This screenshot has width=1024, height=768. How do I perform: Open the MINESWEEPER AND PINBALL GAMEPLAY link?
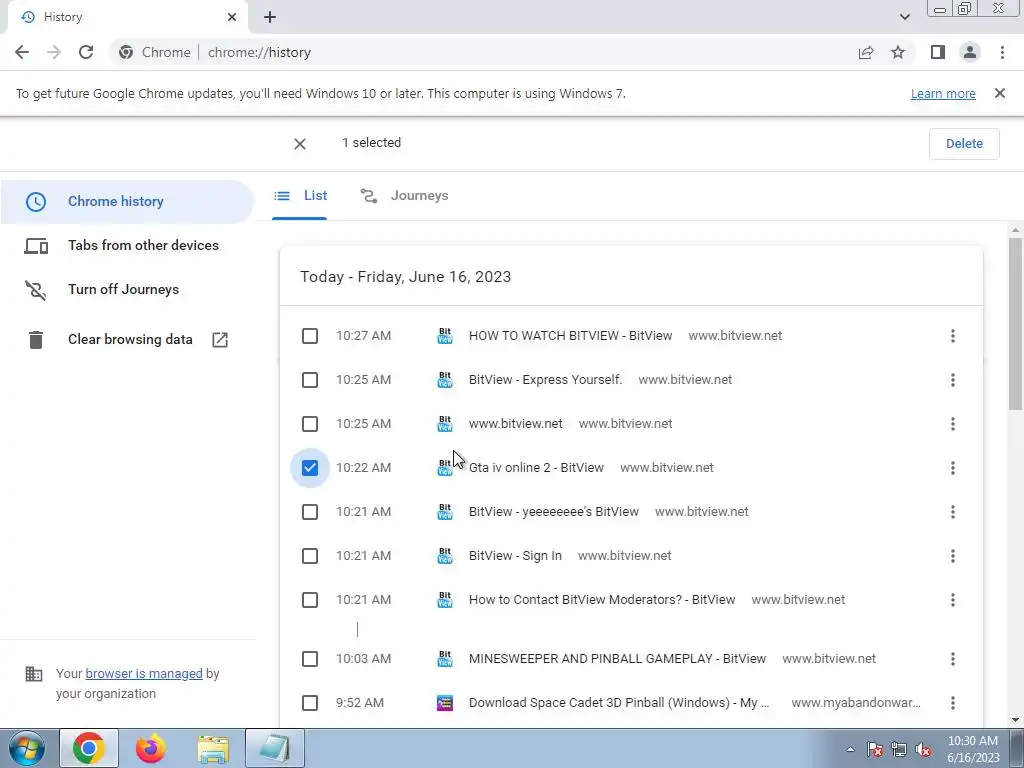click(617, 659)
